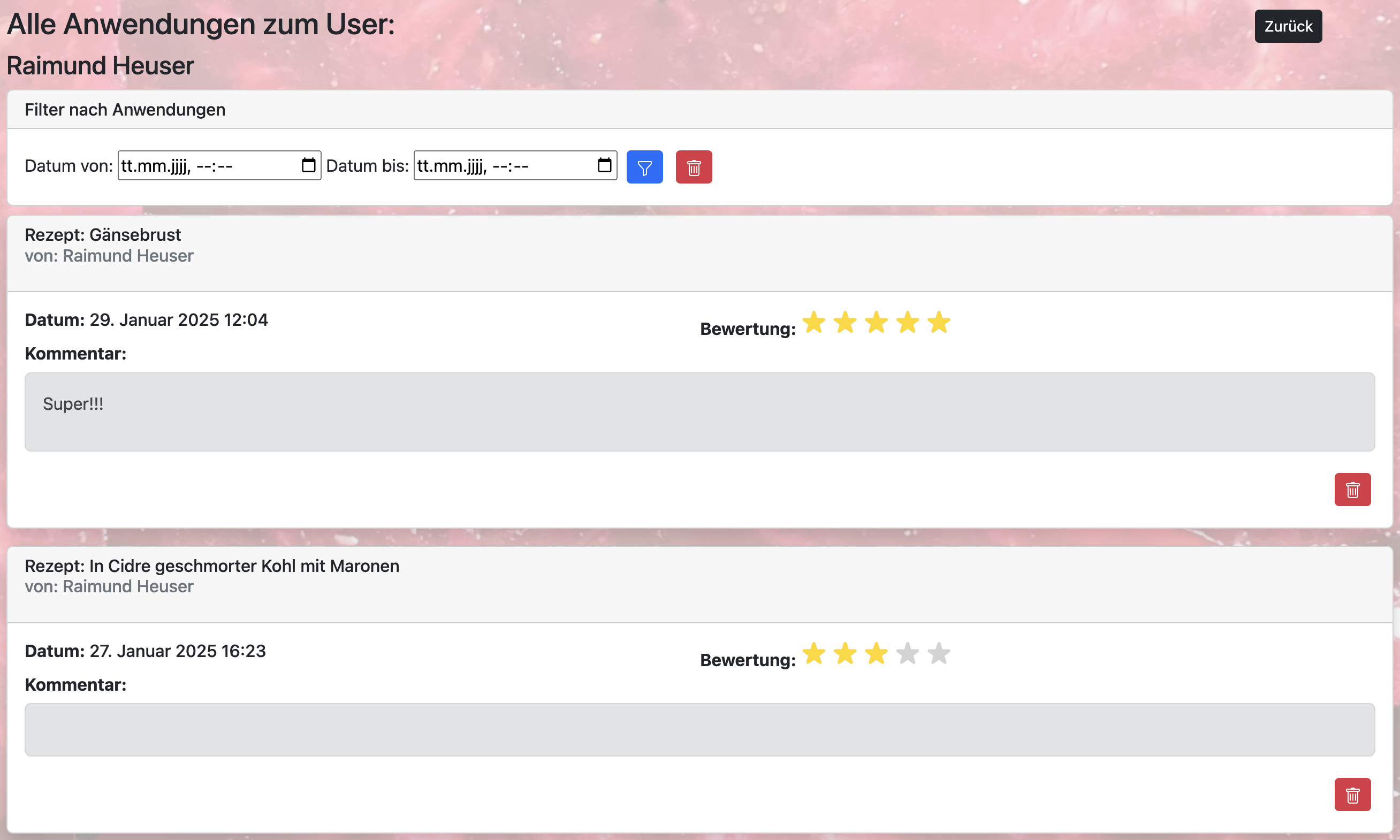Delete the Gänsebrust entry with its trash button
The width and height of the screenshot is (1400, 840).
[1352, 490]
